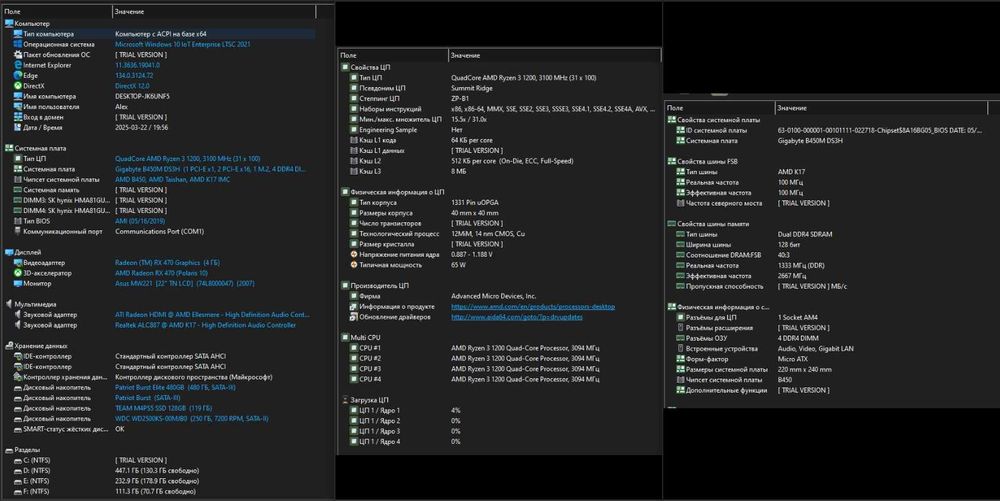Open the Patriot Burst Elite 480GB link
Viewport: 1000px width, 501px height.
[175, 388]
